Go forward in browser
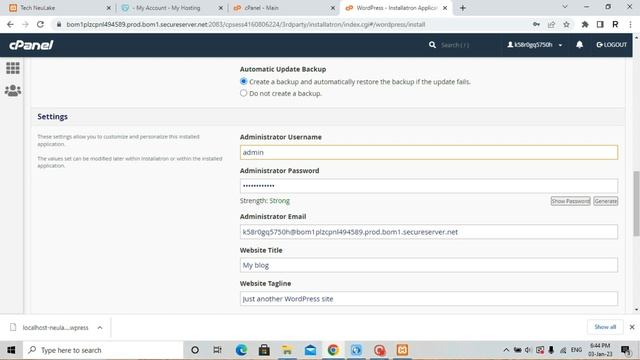 (x=25, y=24)
